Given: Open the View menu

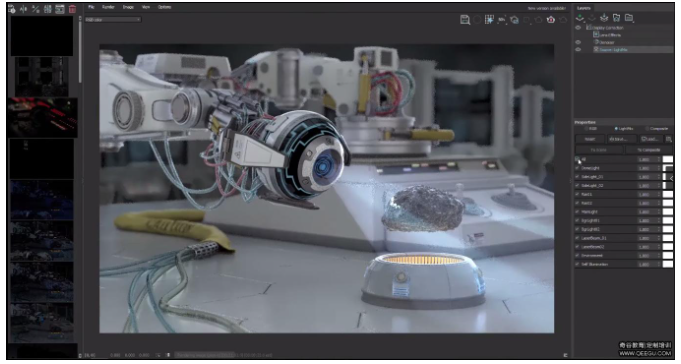Looking at the screenshot, I should 146,7.
